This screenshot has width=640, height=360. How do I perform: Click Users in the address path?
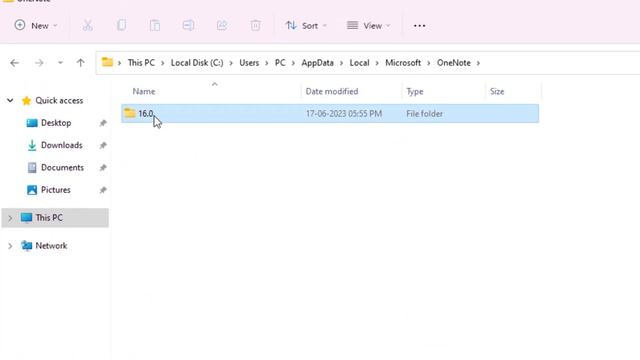click(x=249, y=63)
